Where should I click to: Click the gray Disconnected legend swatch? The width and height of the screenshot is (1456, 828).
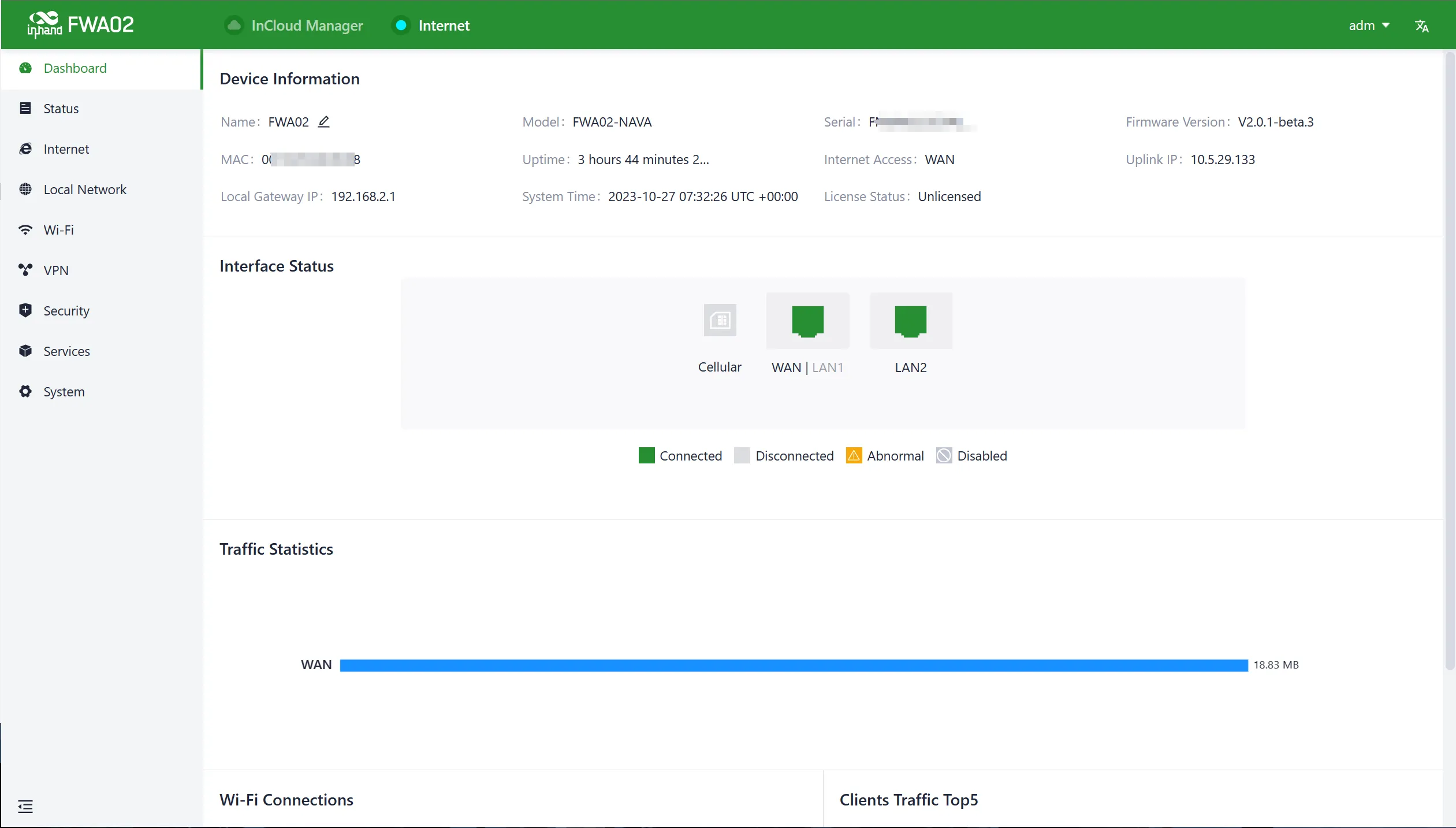point(742,455)
